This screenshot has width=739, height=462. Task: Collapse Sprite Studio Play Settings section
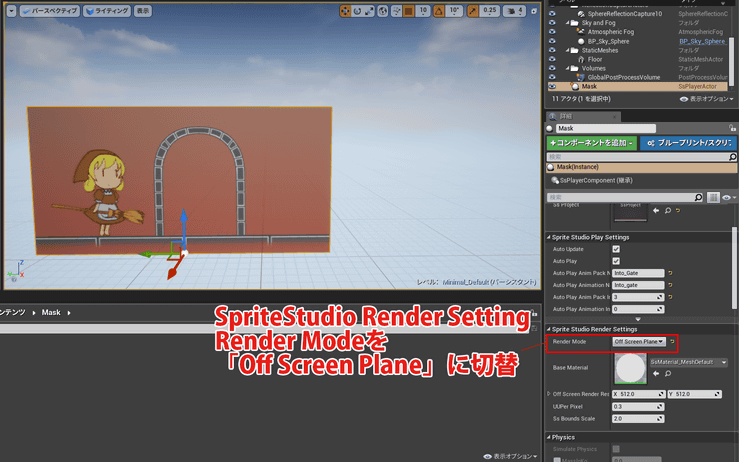click(549, 237)
